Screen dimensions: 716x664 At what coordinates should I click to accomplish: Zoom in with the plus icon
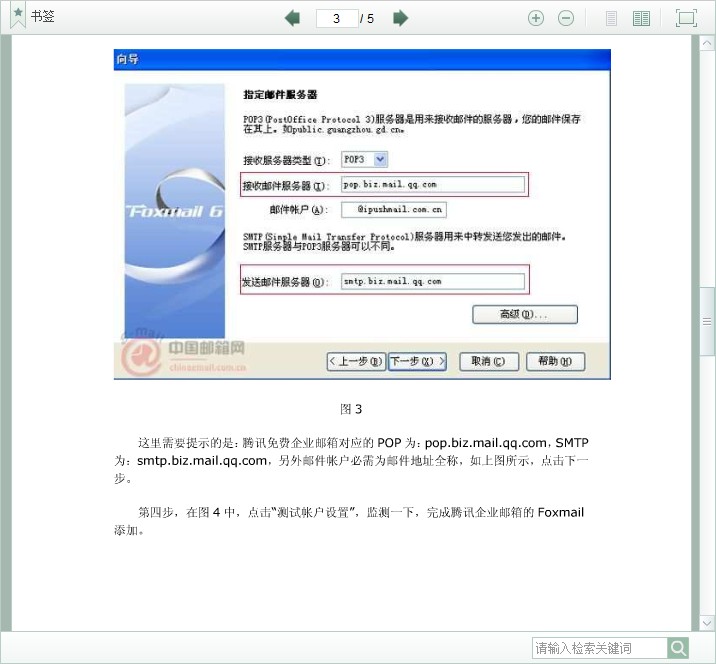(x=536, y=18)
